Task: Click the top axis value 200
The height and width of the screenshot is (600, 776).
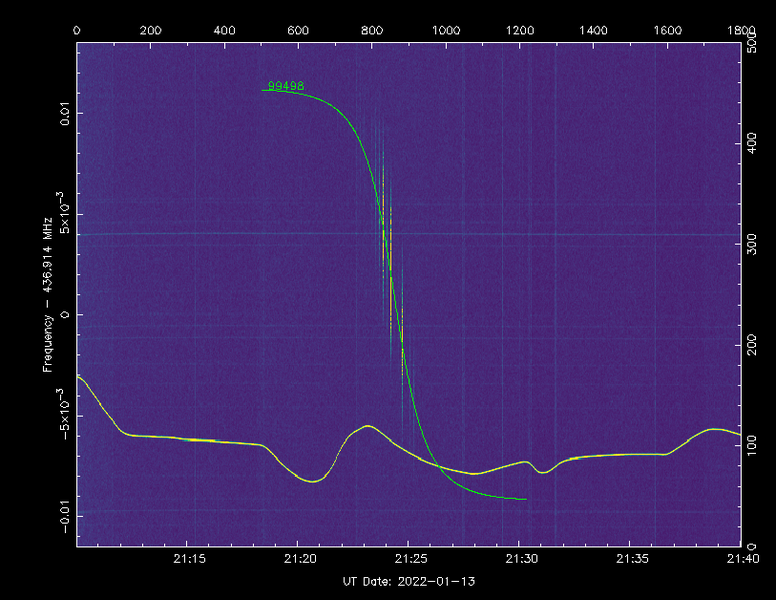Action: [150, 31]
